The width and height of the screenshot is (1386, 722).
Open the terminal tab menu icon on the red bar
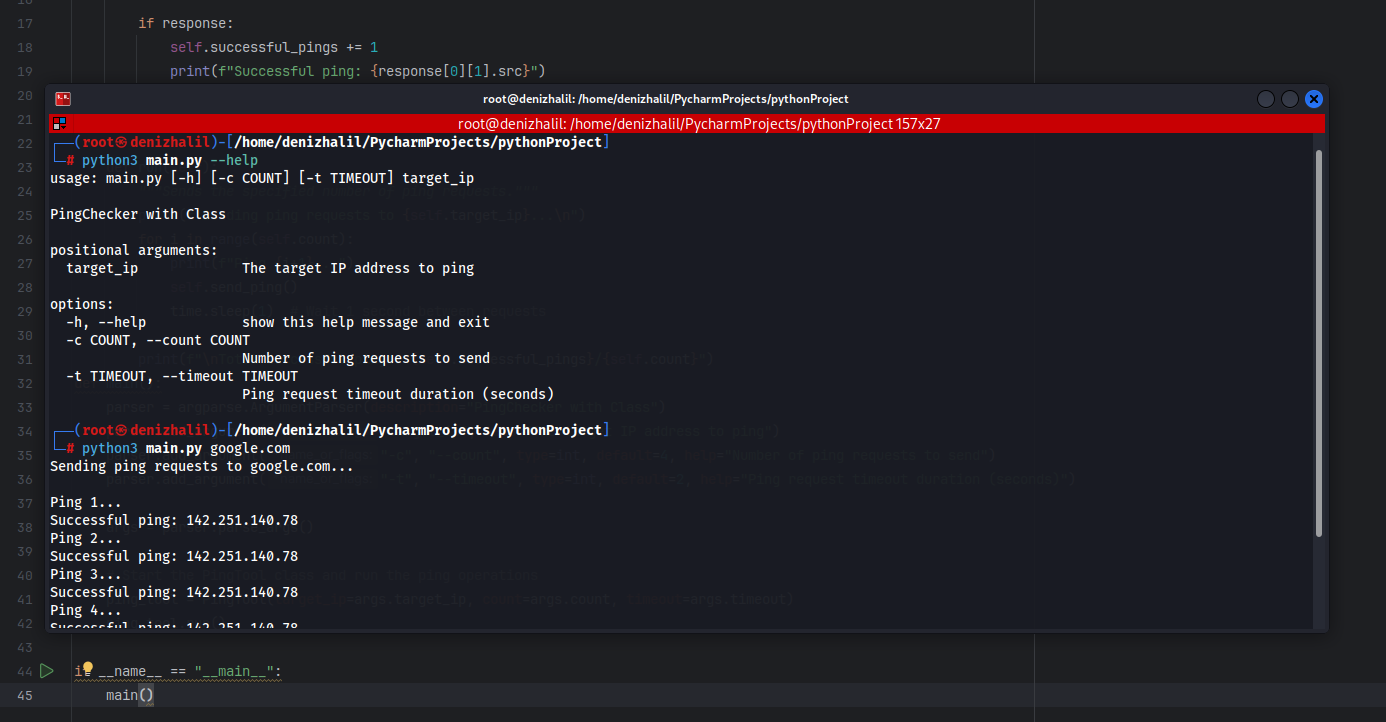(x=57, y=123)
